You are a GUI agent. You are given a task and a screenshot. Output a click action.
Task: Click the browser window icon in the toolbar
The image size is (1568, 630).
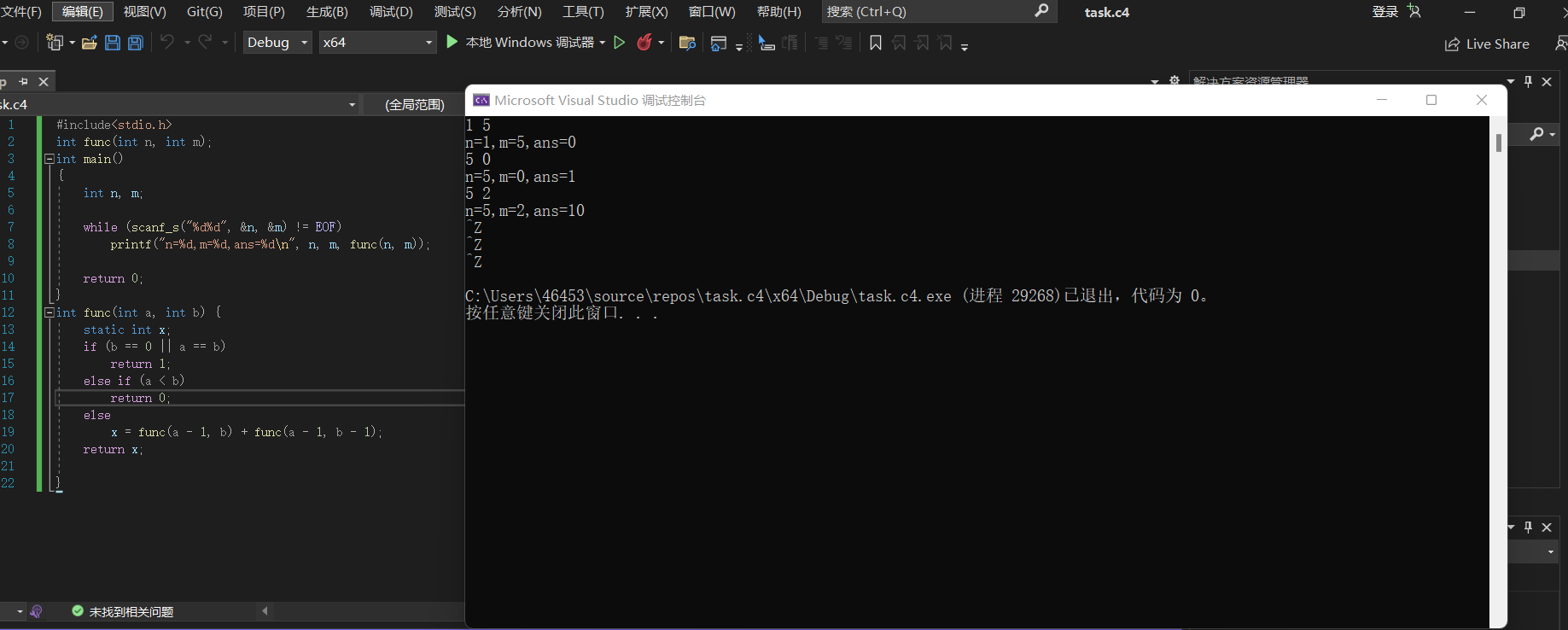[x=719, y=44]
